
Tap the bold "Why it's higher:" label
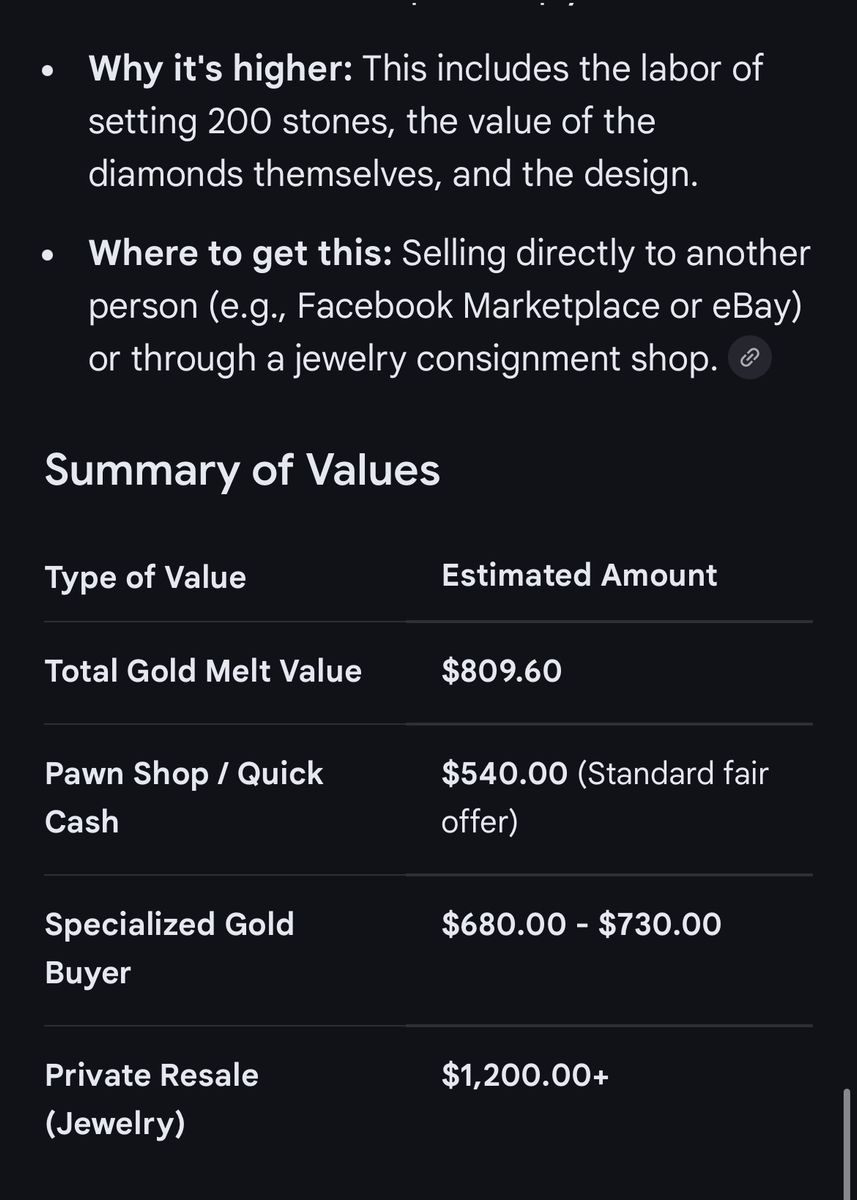(220, 69)
